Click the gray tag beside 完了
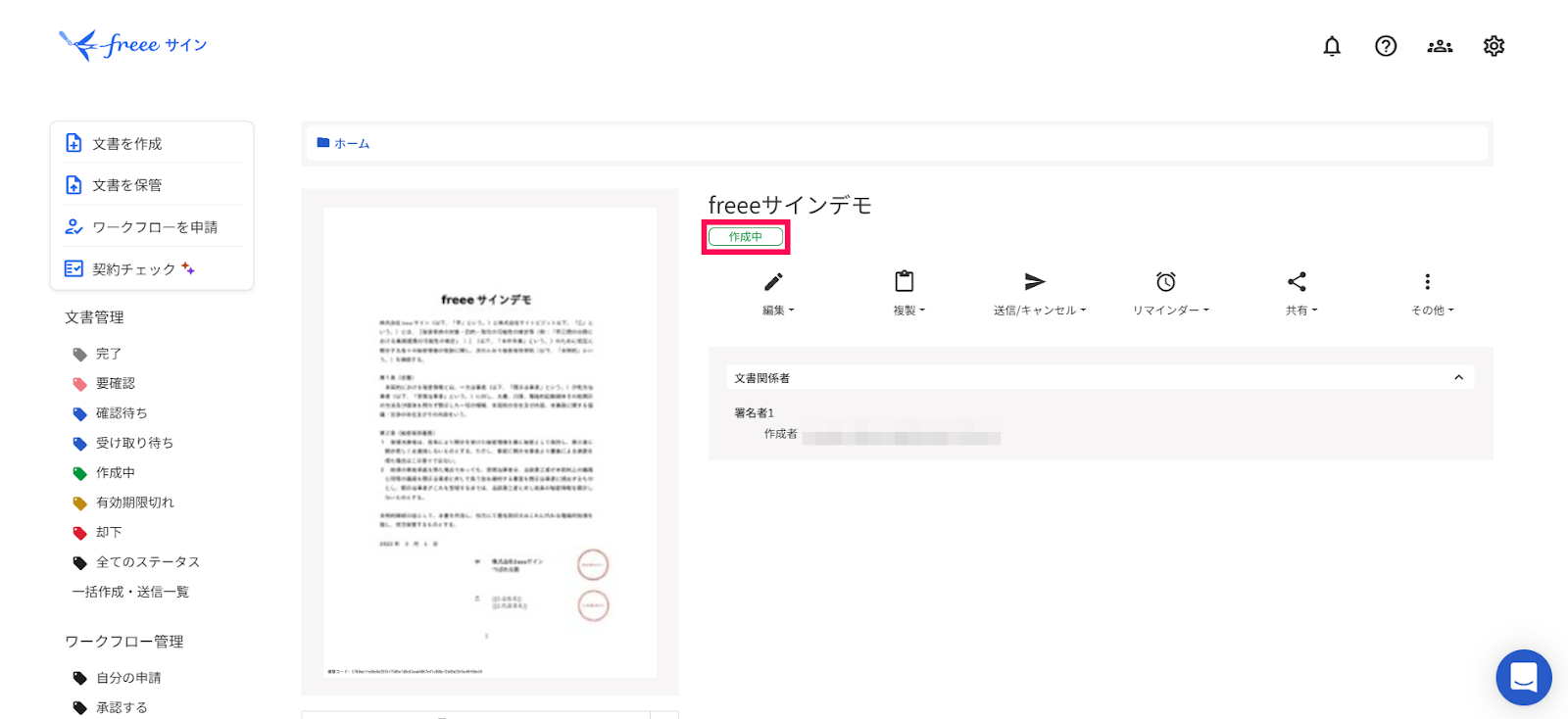Screen dimensions: 1568x719 pyautogui.click(x=80, y=354)
